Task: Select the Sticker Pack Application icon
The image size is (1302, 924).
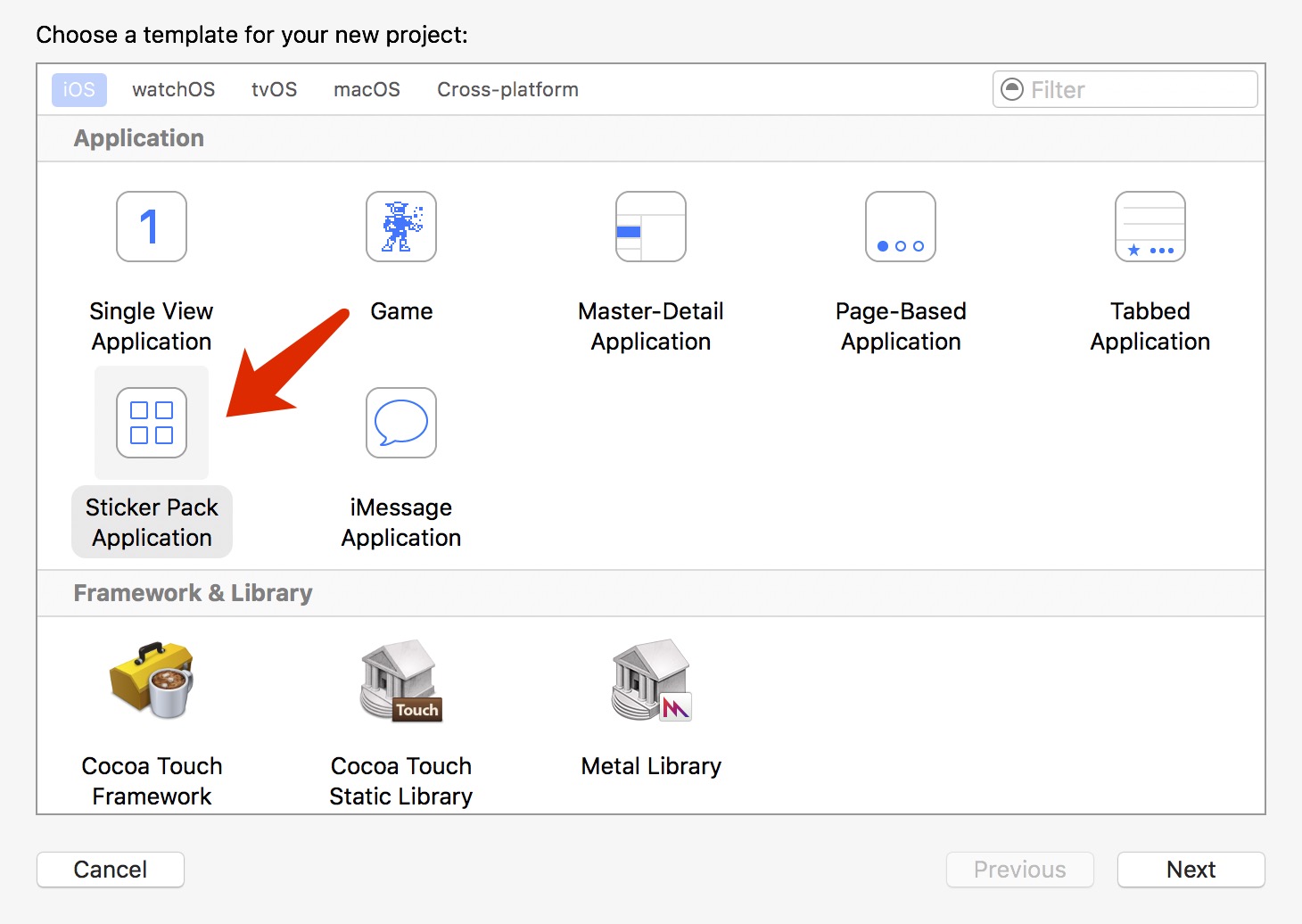Action: tap(152, 423)
